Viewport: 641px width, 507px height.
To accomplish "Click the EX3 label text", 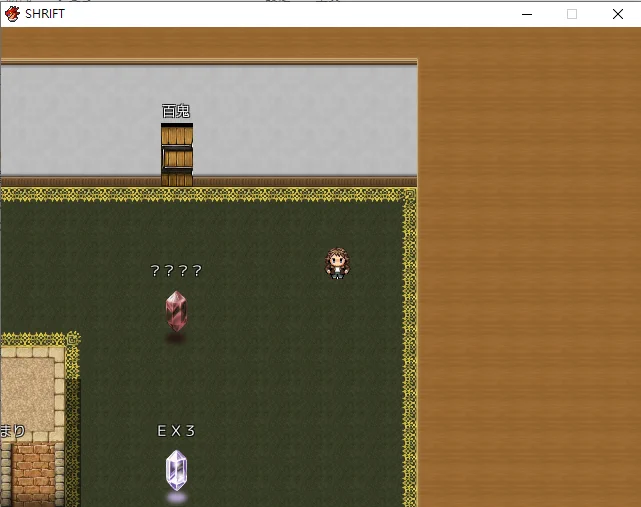I will 176,431.
